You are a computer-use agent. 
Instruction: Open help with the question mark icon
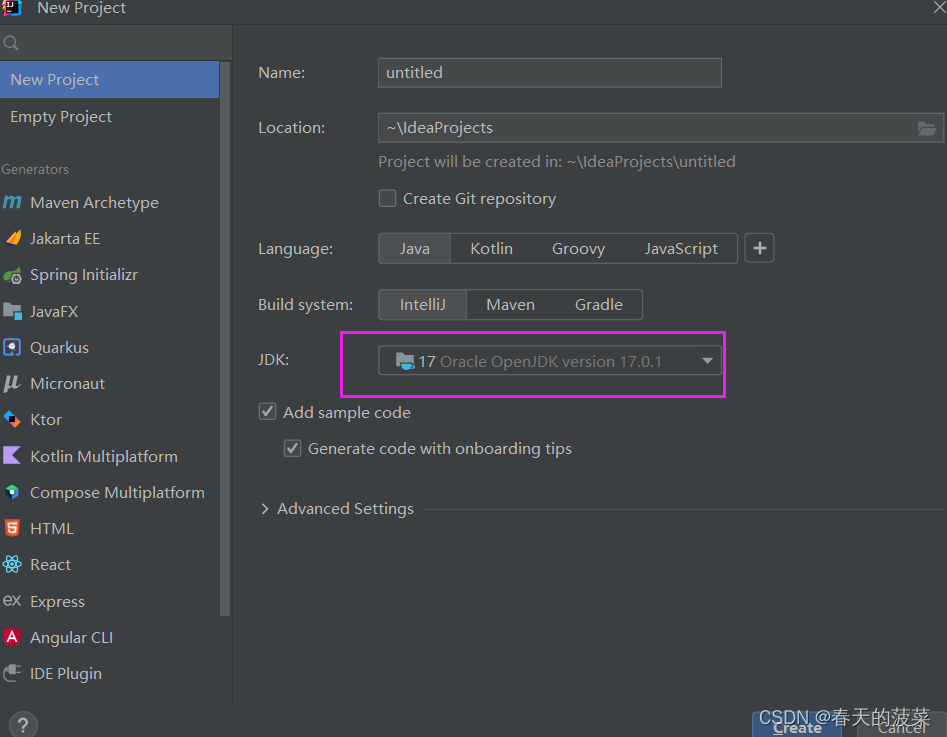coord(23,724)
